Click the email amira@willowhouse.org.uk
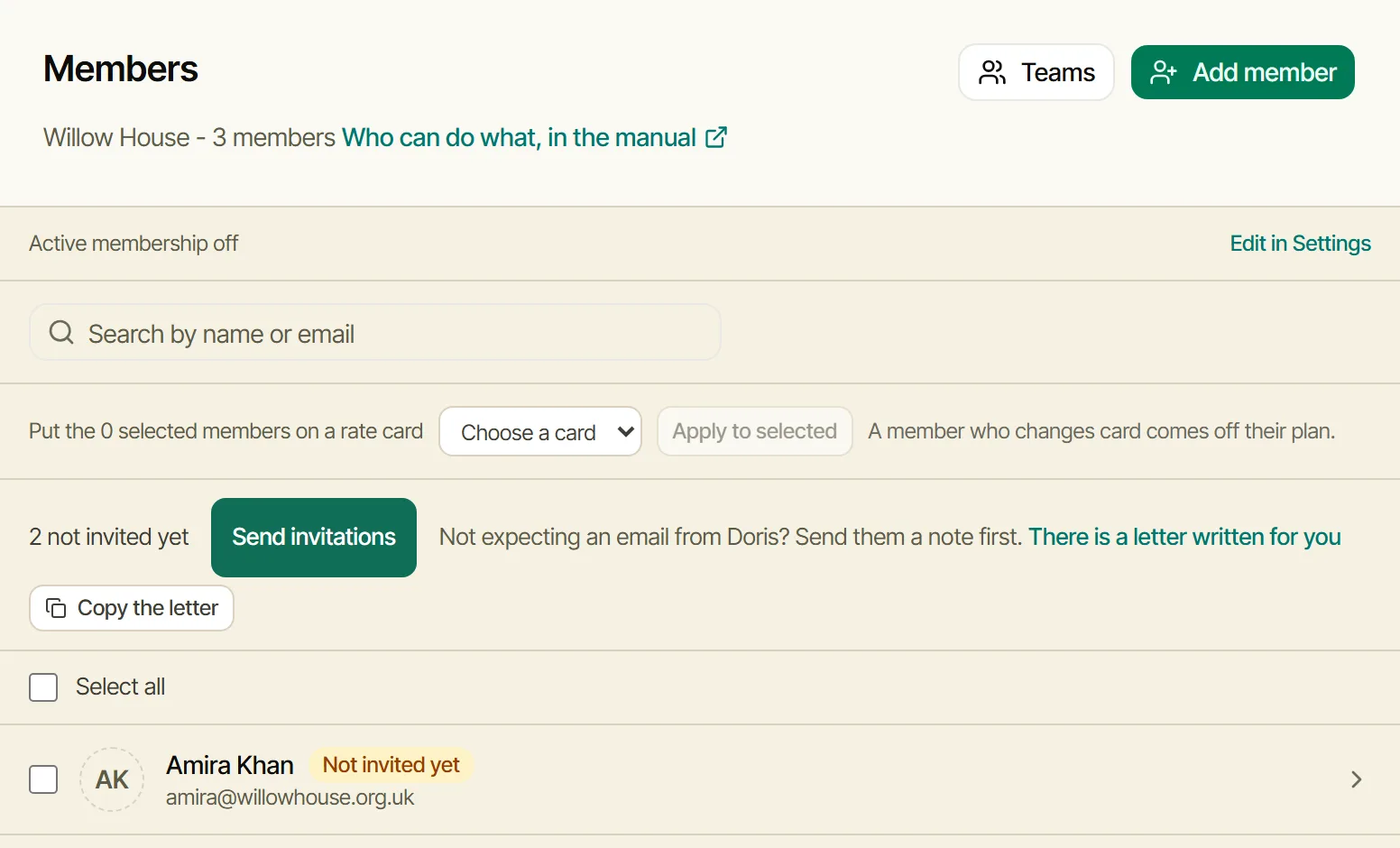The height and width of the screenshot is (848, 1400). coord(290,797)
